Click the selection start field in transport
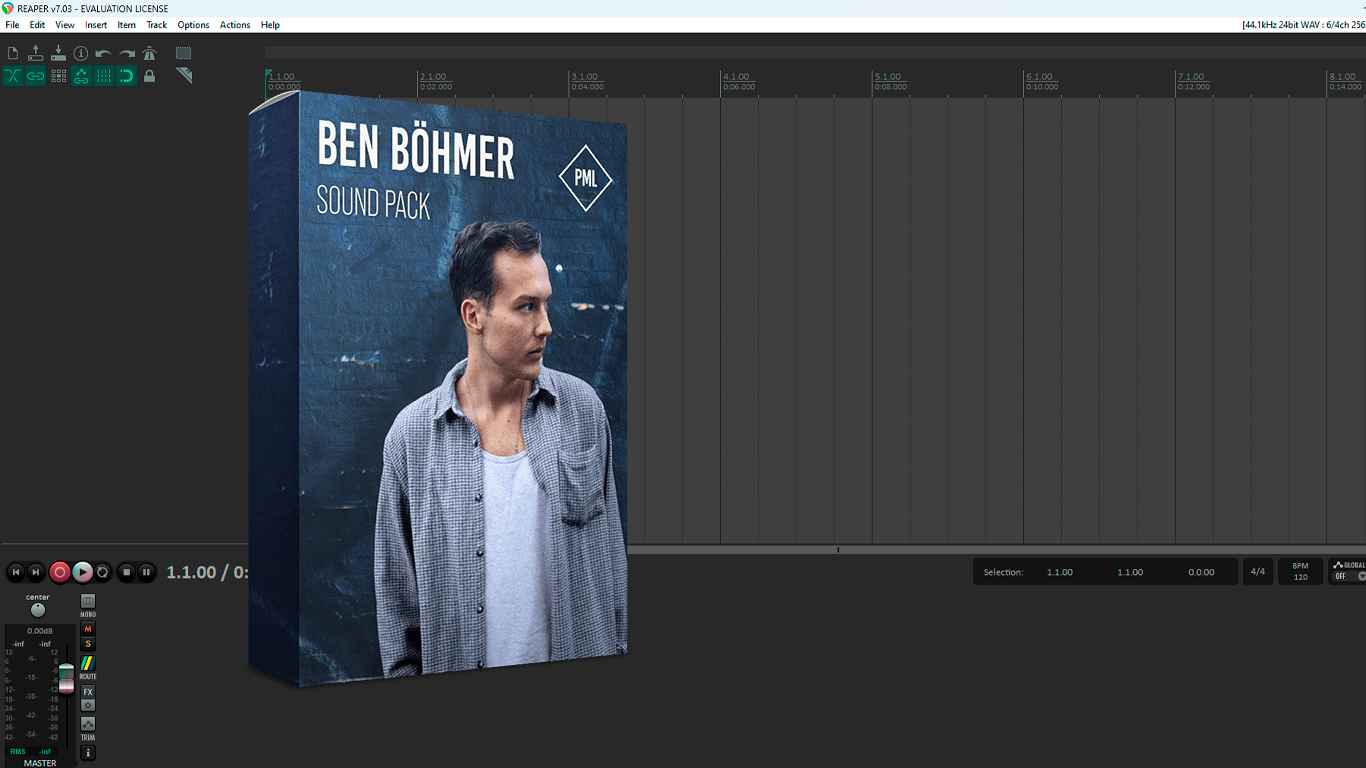 point(1060,572)
